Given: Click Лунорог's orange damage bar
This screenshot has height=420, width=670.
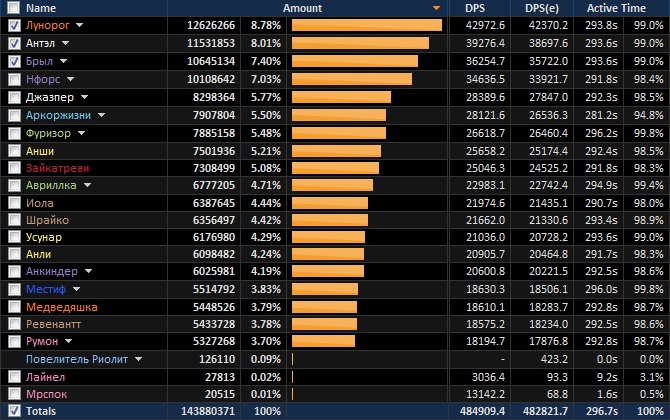Looking at the screenshot, I should (366, 25).
